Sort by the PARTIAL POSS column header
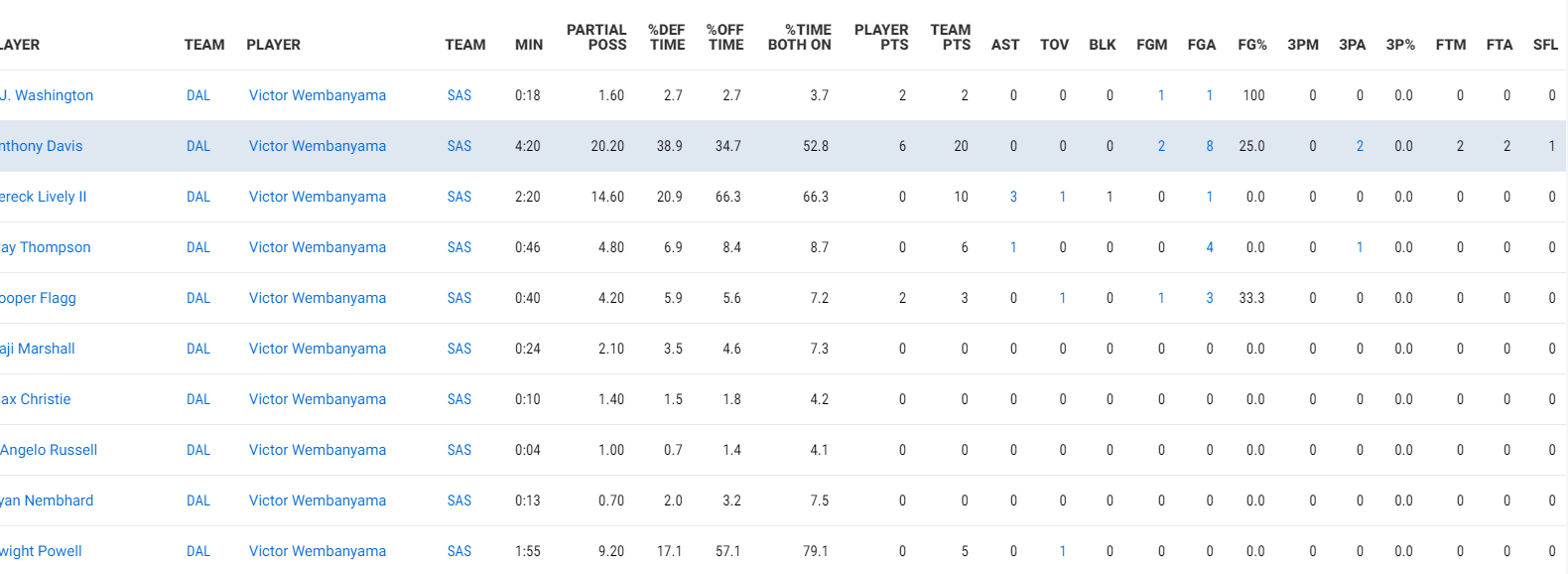Image resolution: width=1568 pixels, height=574 pixels. point(596,38)
